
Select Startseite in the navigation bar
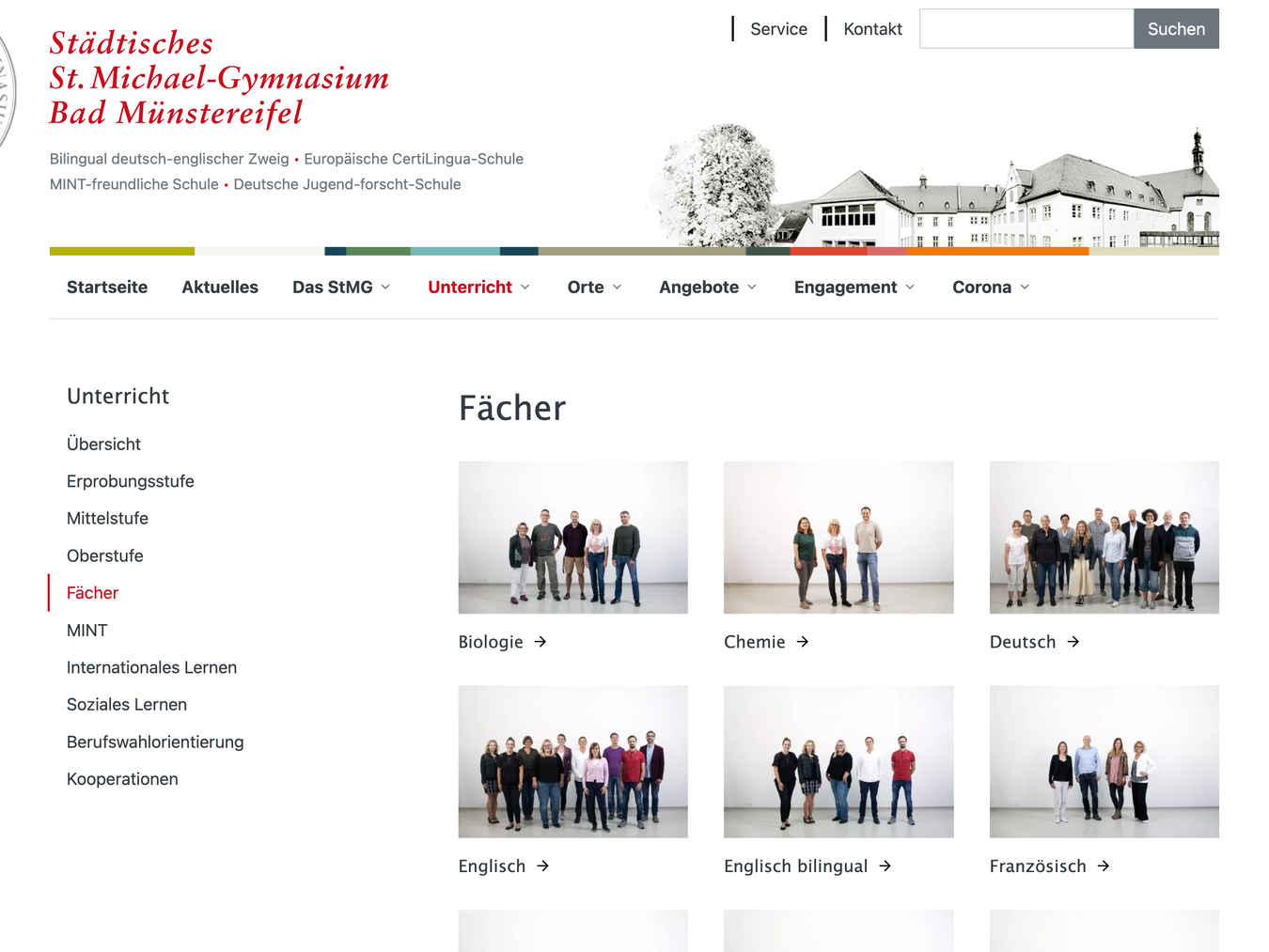click(x=106, y=288)
